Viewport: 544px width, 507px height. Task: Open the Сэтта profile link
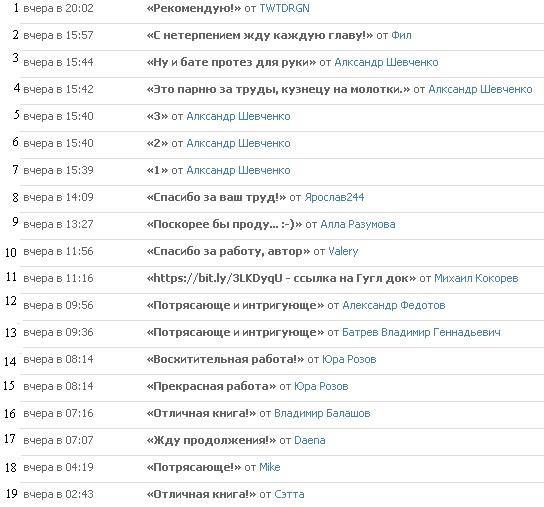(289, 495)
